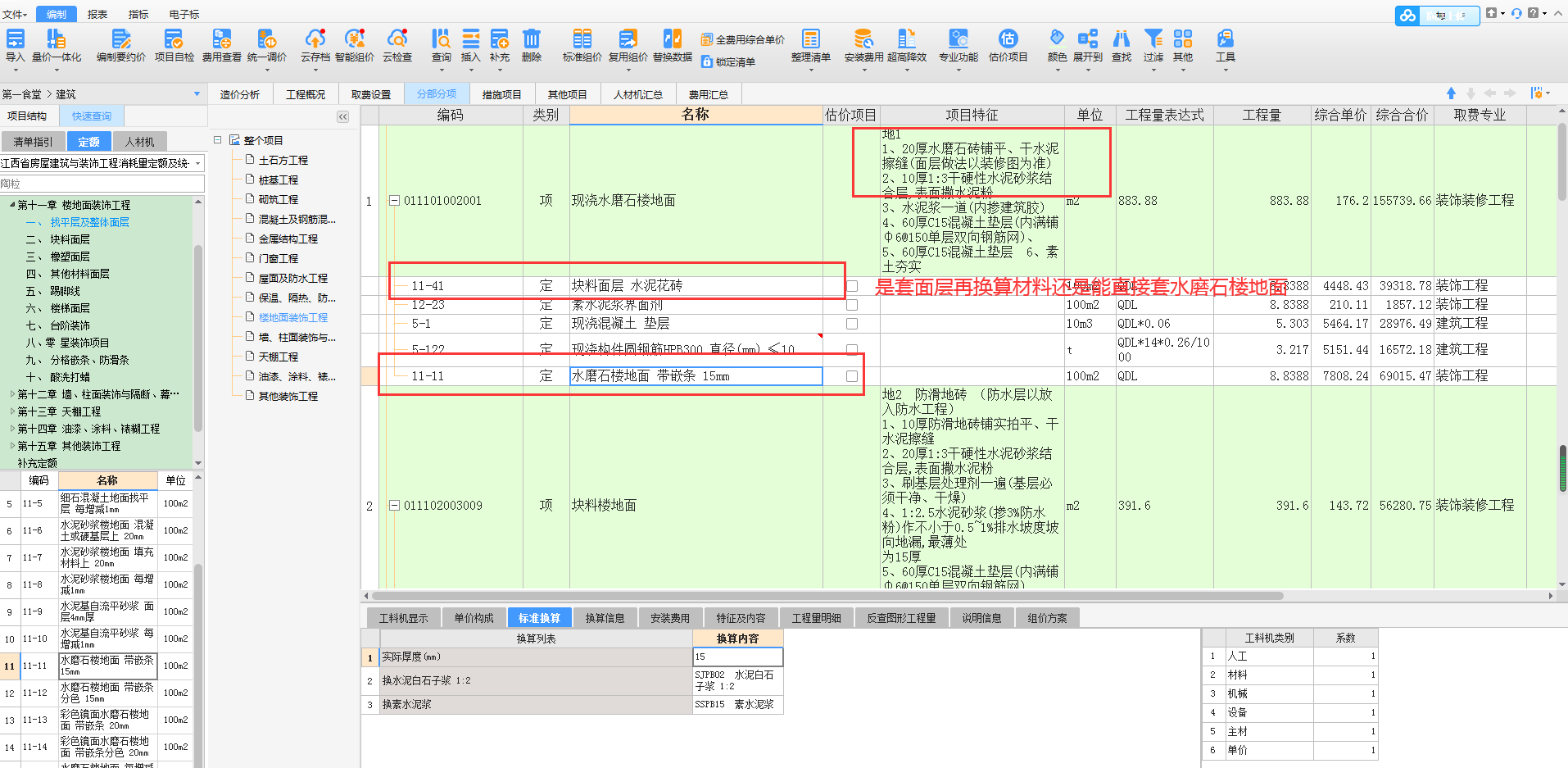Image resolution: width=1568 pixels, height=768 pixels.
Task: Tick 估价项目 checkbox for row 11-41
Action: pos(852,286)
